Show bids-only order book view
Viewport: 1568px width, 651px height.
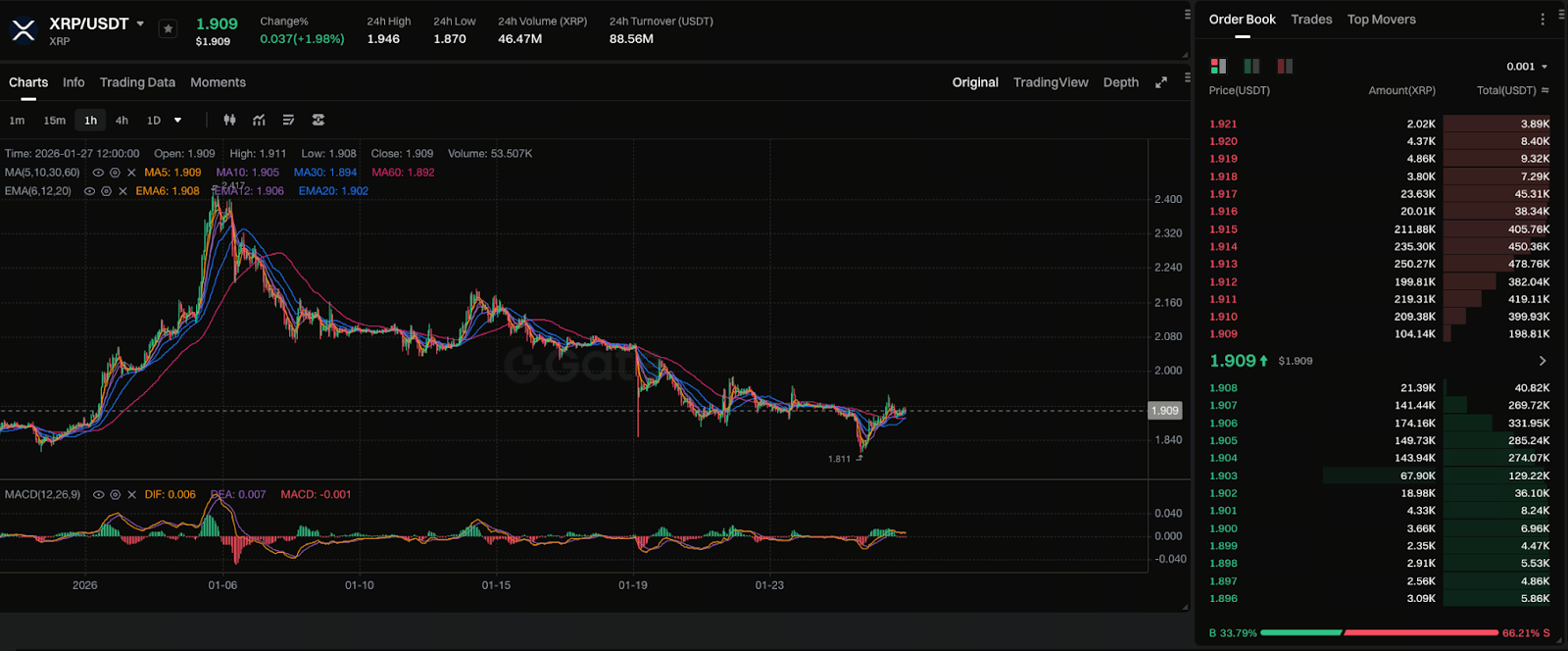(x=1251, y=66)
